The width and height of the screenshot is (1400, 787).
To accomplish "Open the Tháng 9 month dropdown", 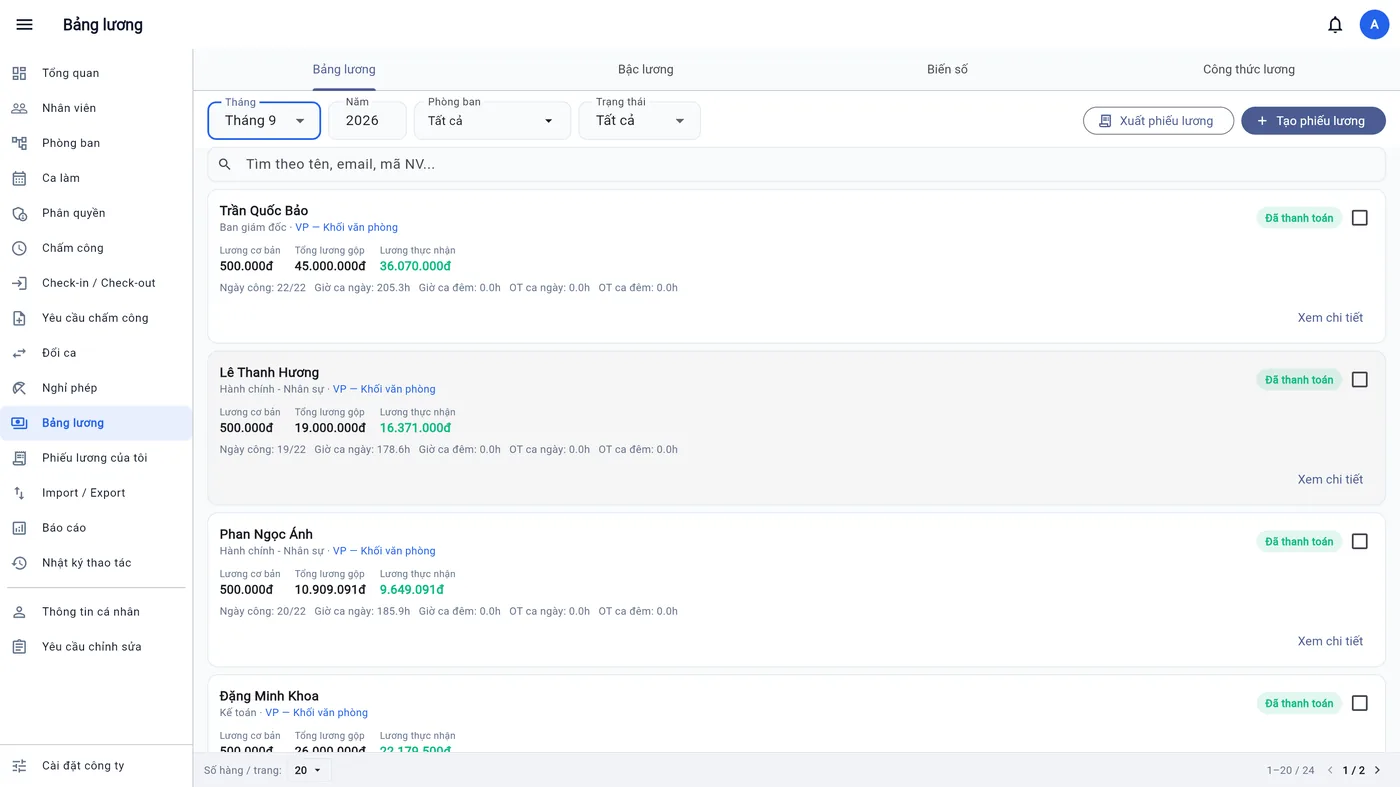I will (x=264, y=121).
